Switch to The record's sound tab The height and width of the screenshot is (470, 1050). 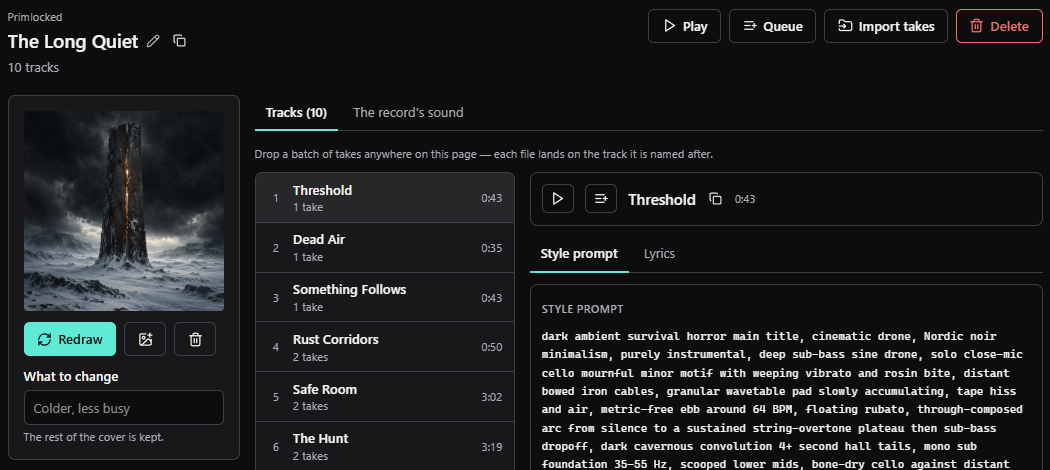tap(408, 112)
